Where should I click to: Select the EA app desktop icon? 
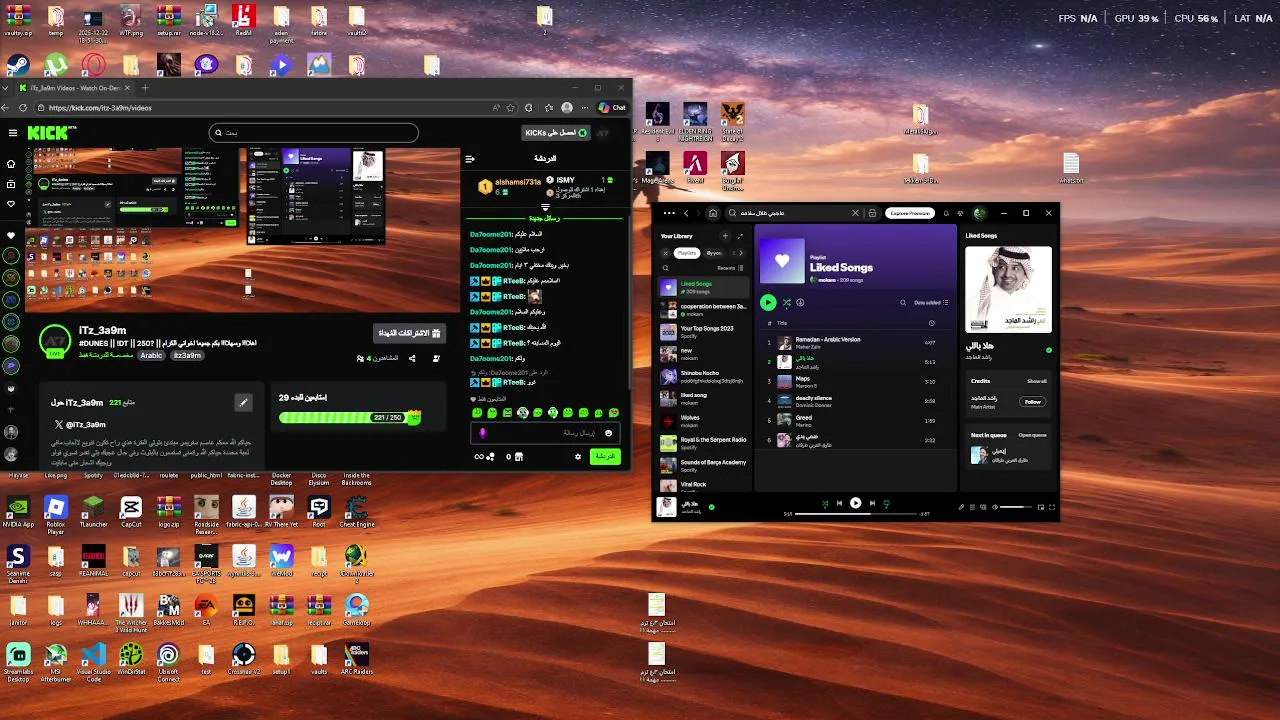tap(206, 610)
